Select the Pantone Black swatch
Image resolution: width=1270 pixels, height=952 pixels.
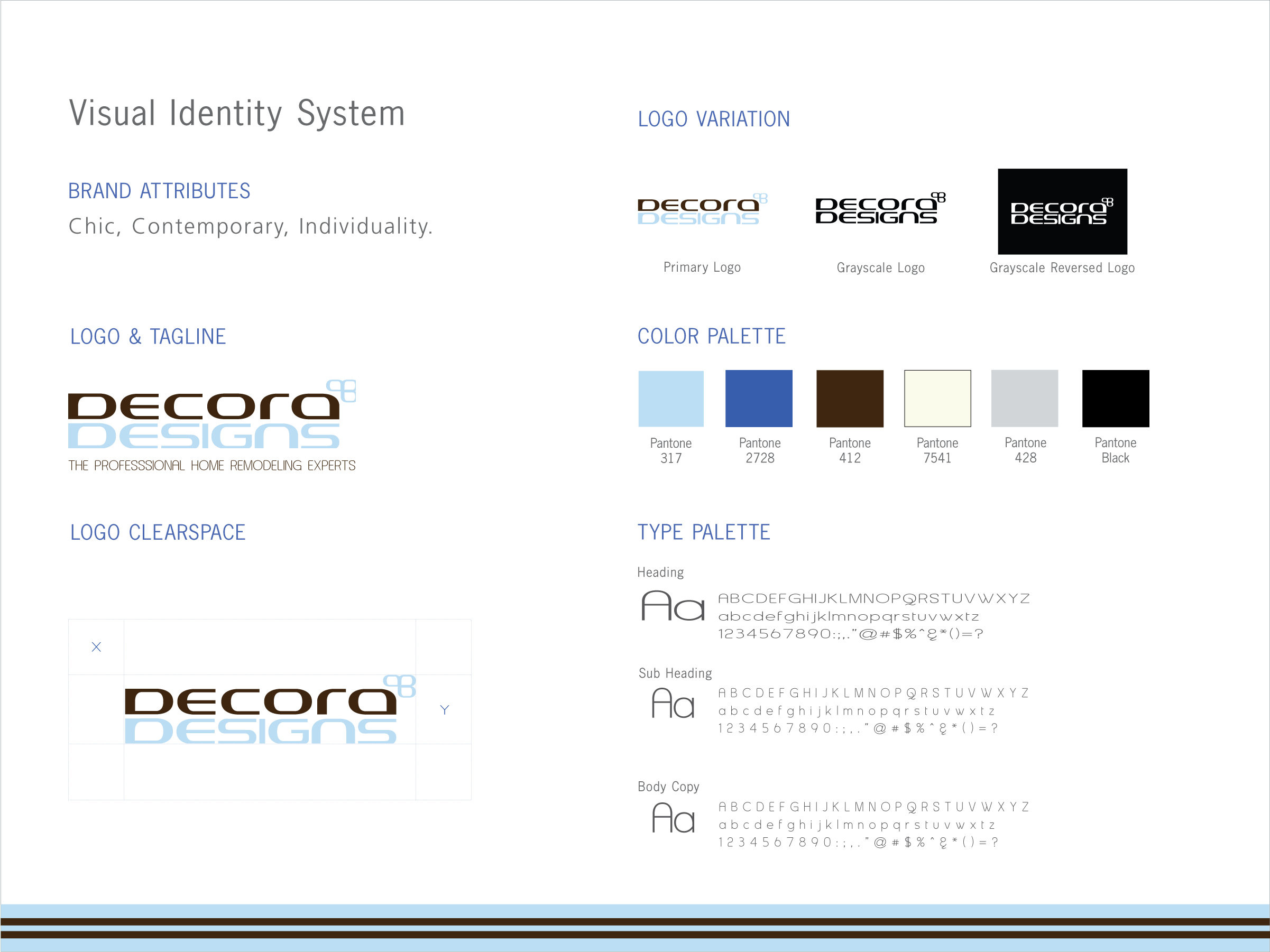1115,399
